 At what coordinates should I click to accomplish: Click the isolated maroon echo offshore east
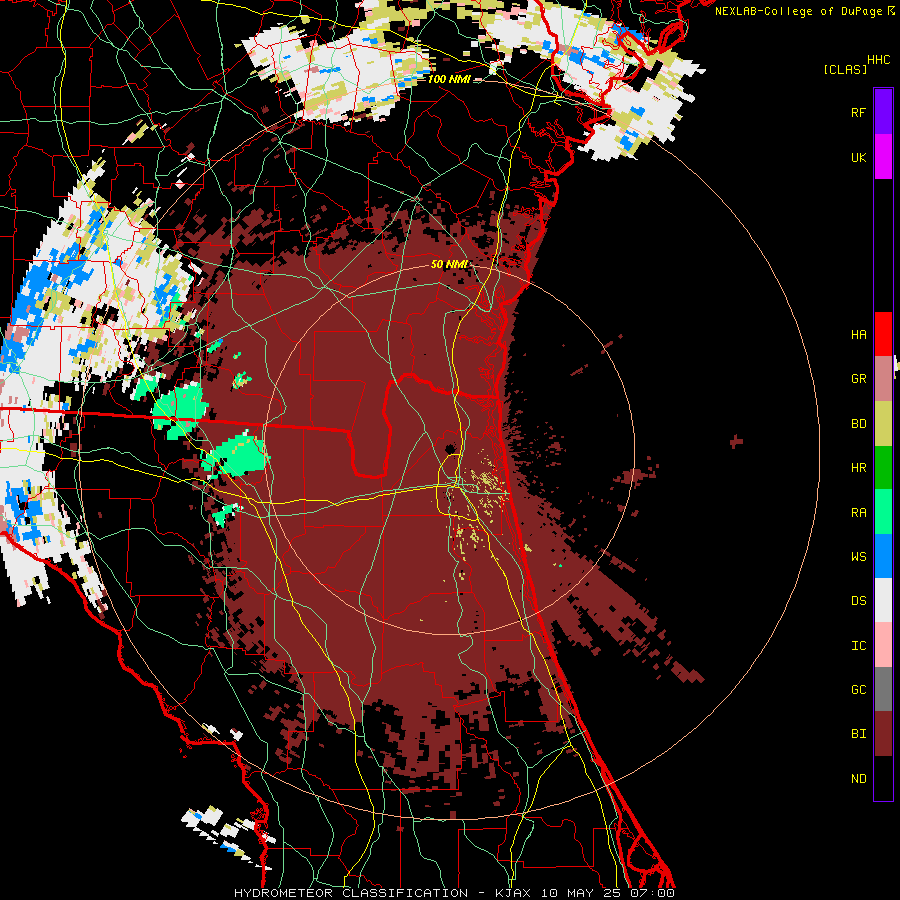pyautogui.click(x=736, y=441)
